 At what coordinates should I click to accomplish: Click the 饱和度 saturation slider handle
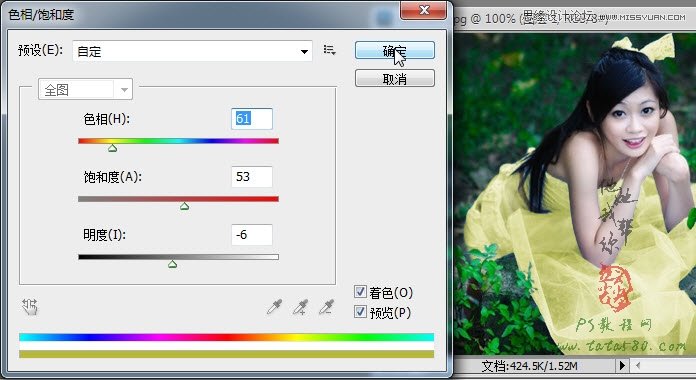point(184,206)
